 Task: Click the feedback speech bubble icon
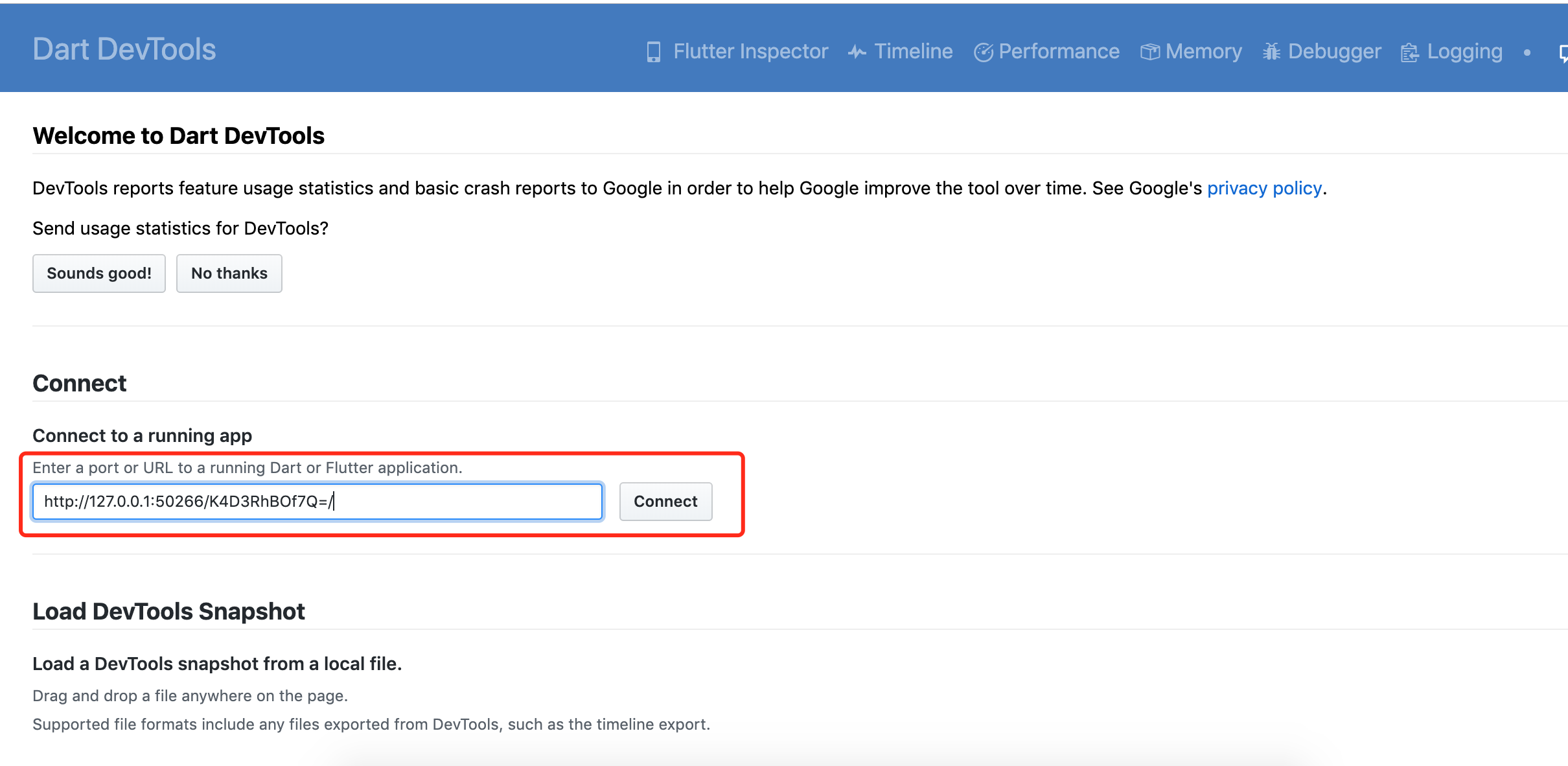1563,52
